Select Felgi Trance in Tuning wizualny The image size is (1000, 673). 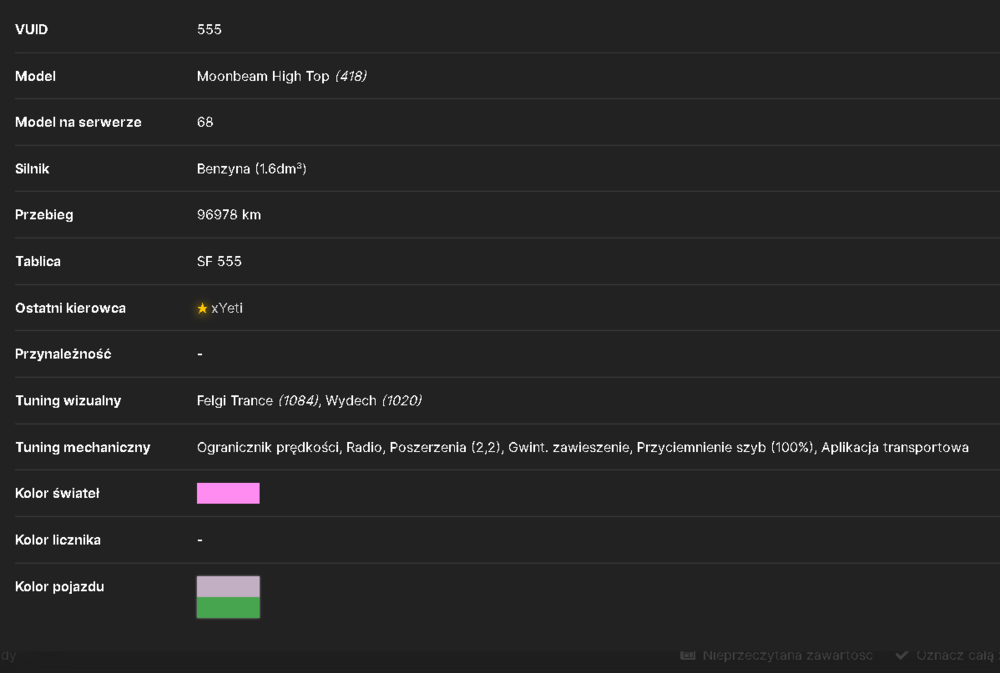click(x=235, y=401)
